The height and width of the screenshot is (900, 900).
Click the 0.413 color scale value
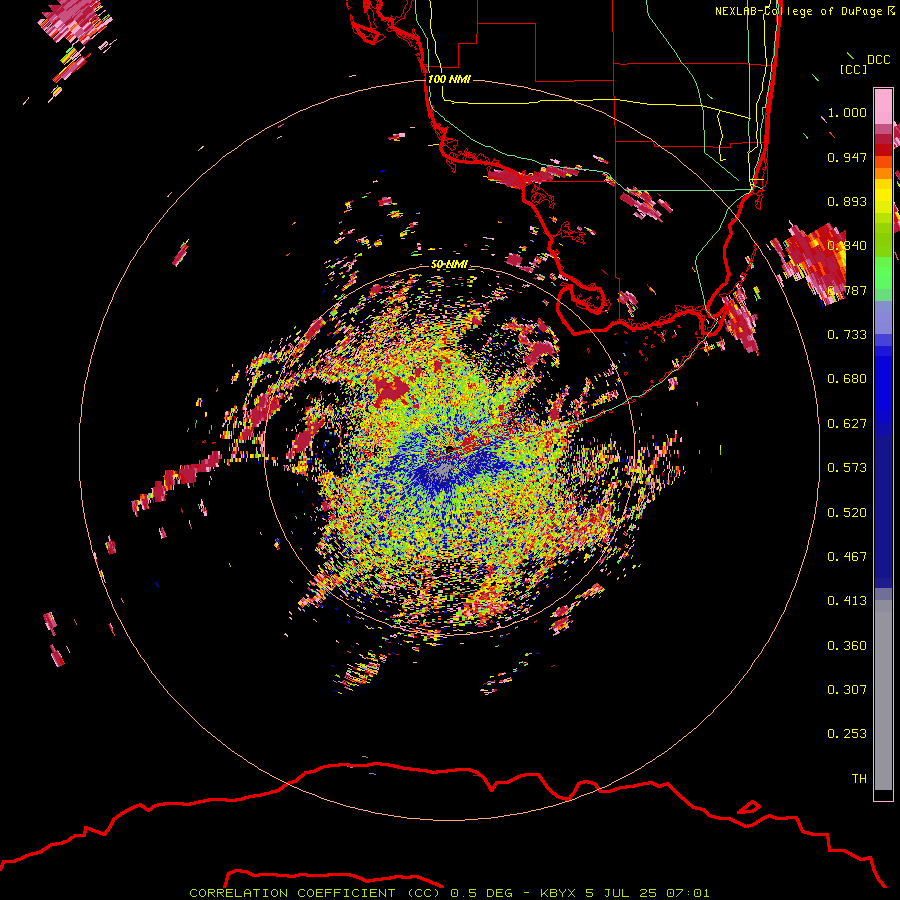coord(847,601)
